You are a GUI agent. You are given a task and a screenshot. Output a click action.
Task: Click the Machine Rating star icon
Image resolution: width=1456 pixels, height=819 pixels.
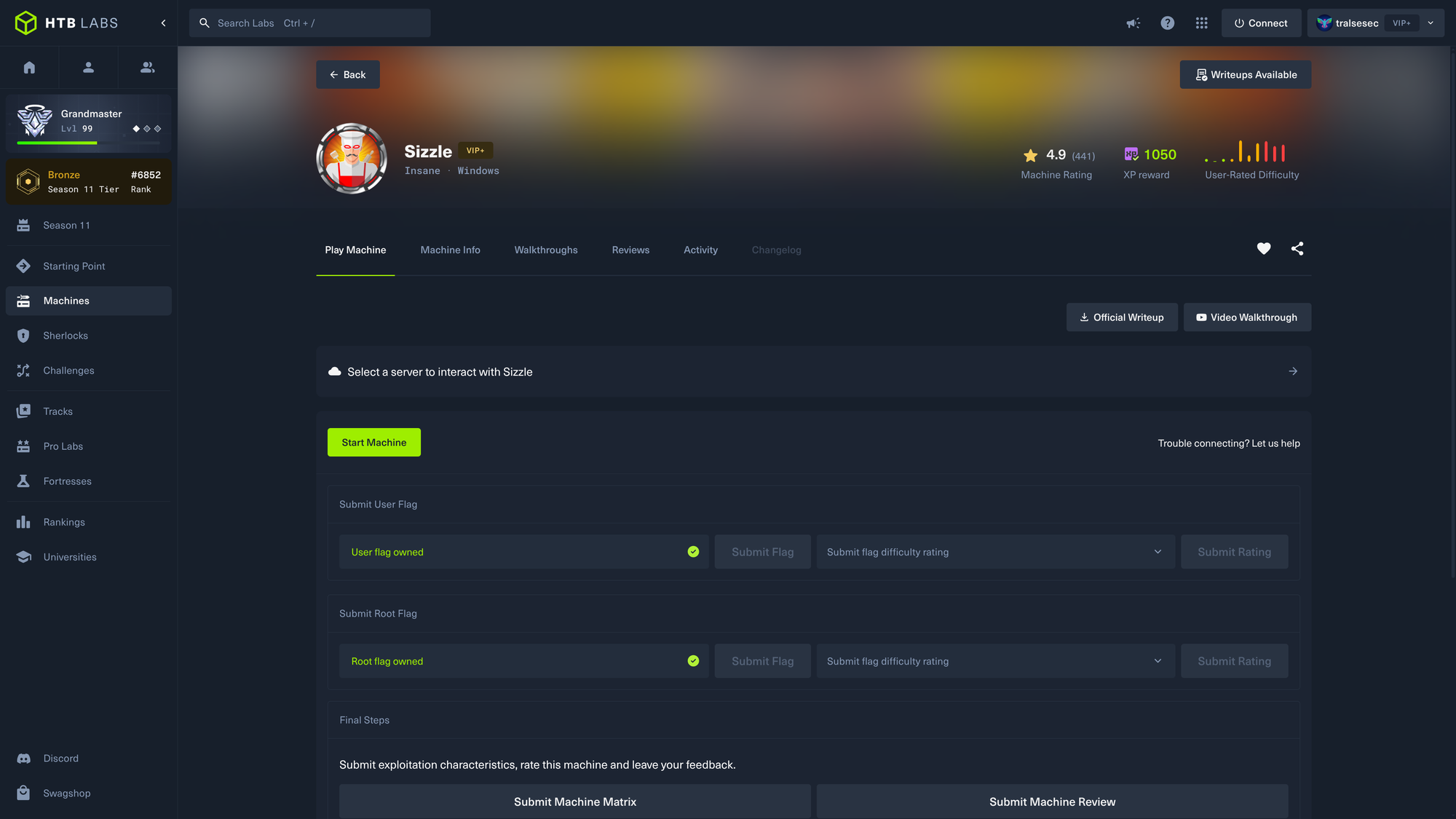1030,155
